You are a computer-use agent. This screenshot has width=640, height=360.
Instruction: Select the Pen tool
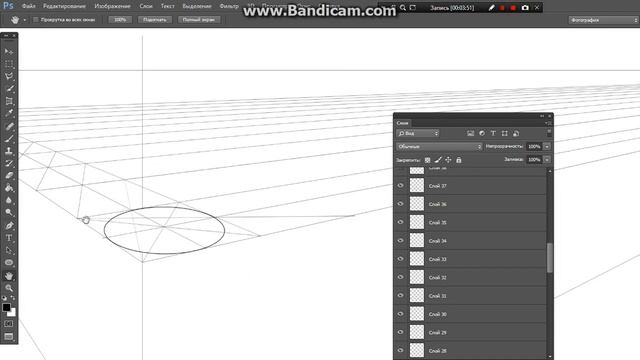pyautogui.click(x=9, y=225)
